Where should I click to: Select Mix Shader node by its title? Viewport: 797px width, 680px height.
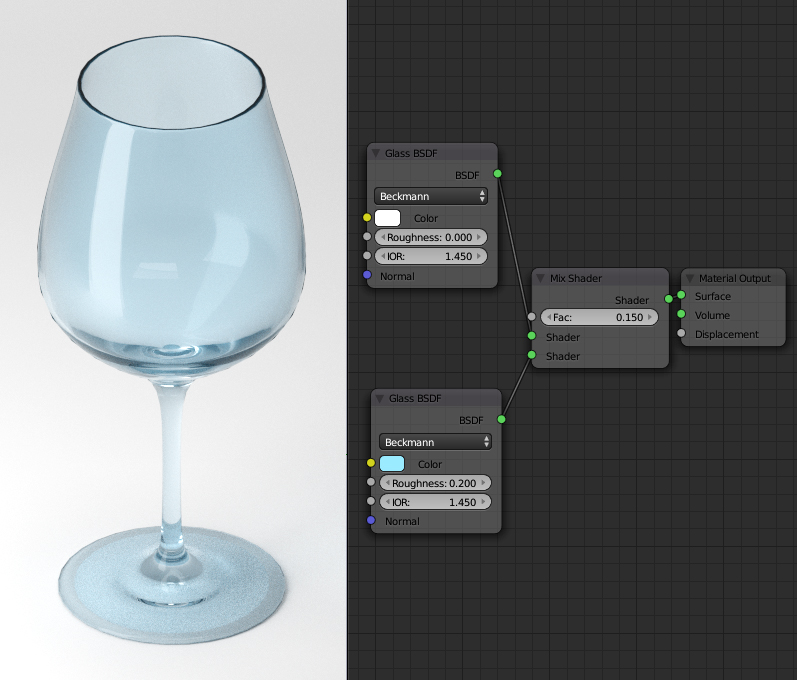[575, 278]
